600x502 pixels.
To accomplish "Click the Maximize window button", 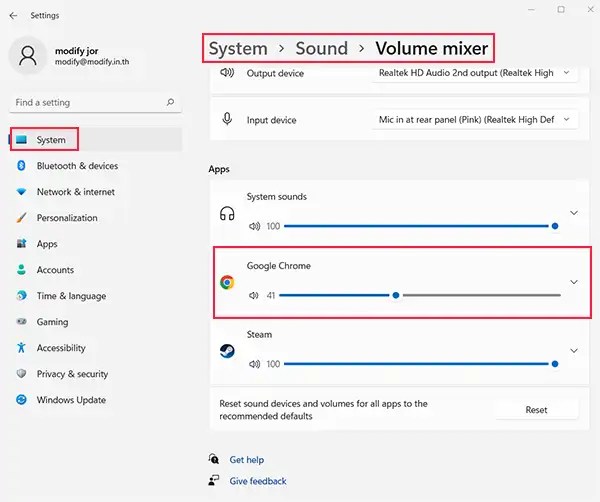I will pos(561,10).
